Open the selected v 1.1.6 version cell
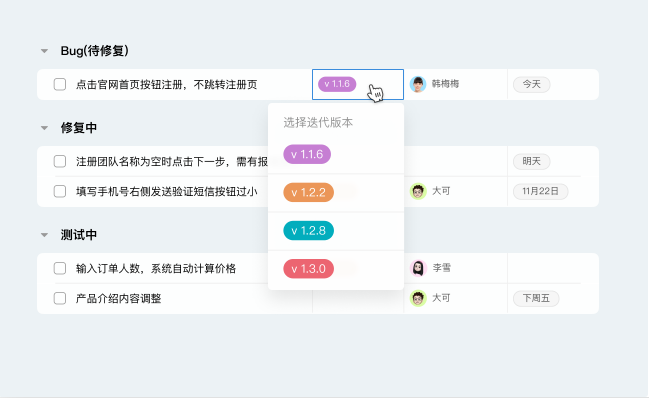 358,84
